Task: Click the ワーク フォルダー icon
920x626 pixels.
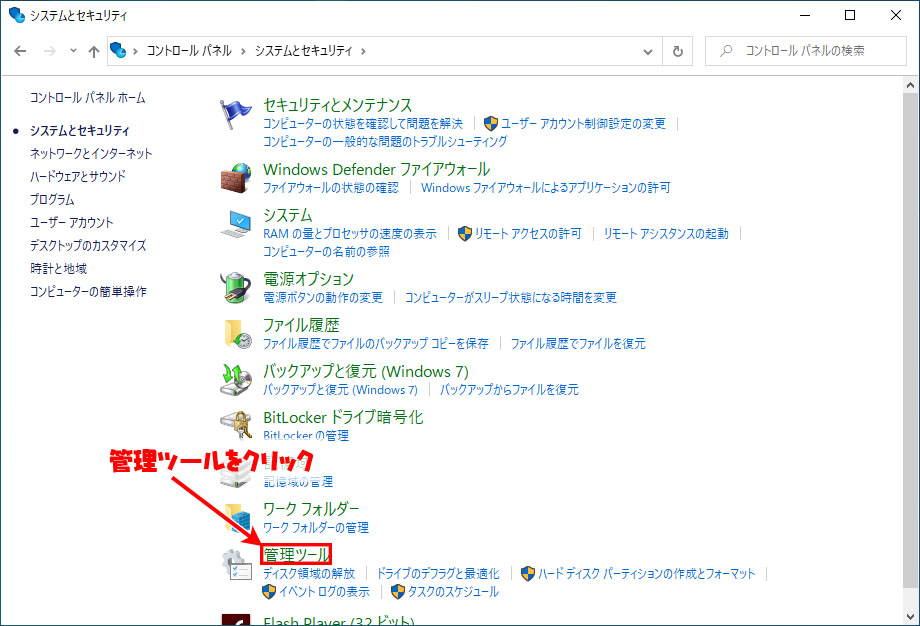Action: click(x=236, y=517)
